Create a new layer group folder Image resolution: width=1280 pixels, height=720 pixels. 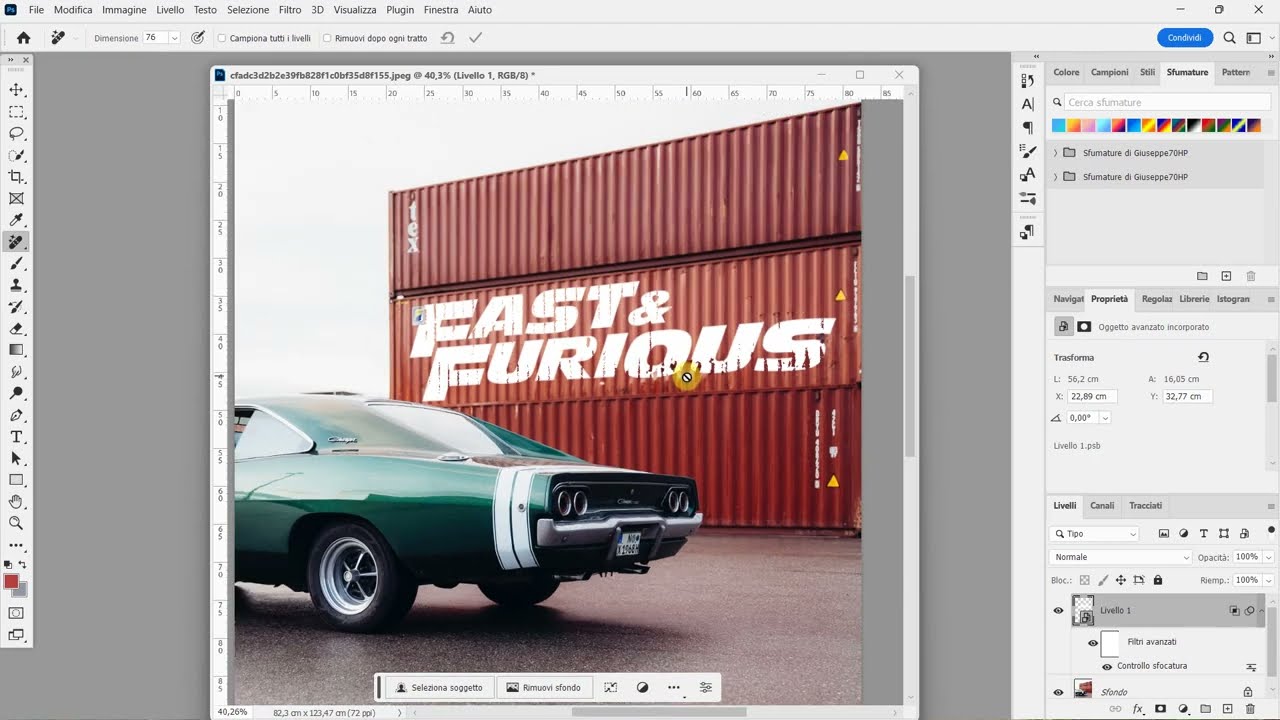point(1205,709)
